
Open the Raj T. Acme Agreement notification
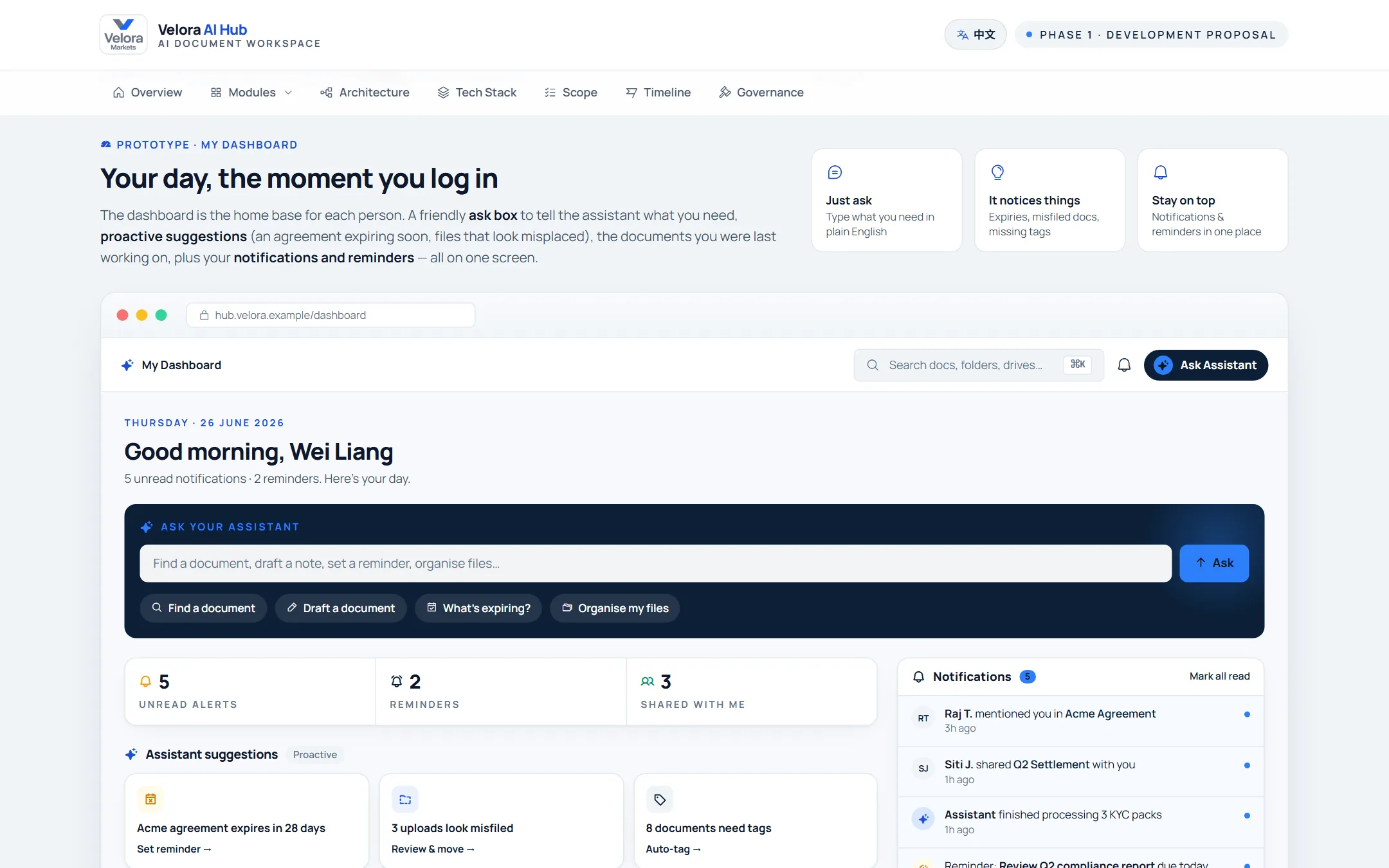click(x=1080, y=721)
